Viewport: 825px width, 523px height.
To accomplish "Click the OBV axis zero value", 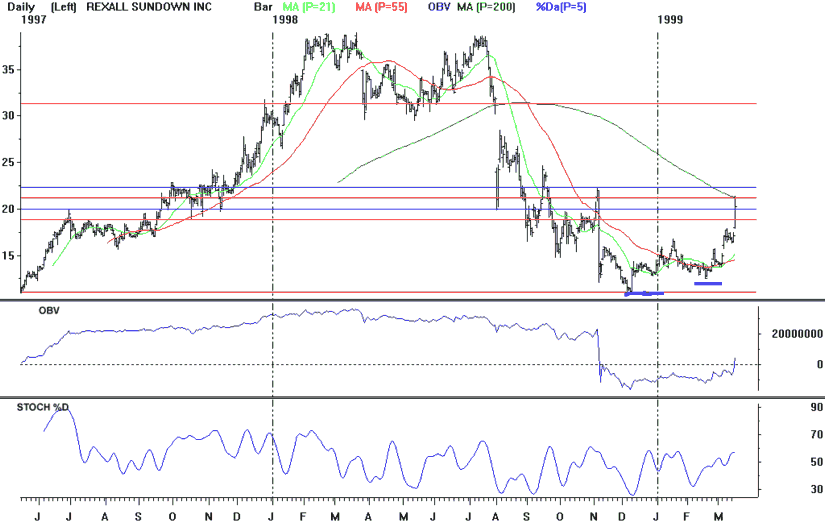I will [x=820, y=364].
